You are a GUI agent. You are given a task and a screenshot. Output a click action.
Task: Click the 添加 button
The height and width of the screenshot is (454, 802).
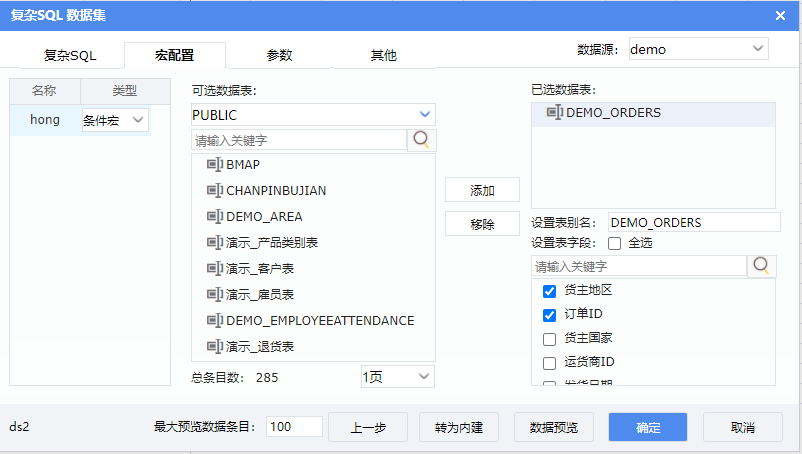(482, 191)
